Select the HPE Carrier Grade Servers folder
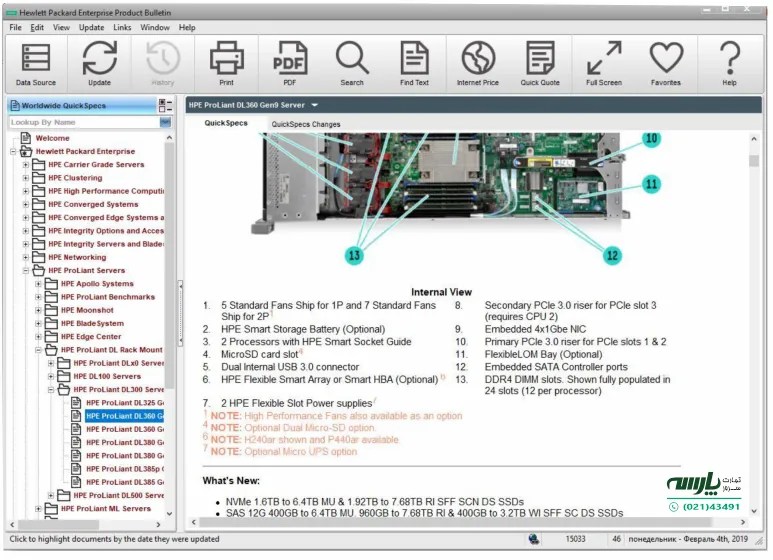773x560 pixels. tap(96, 165)
